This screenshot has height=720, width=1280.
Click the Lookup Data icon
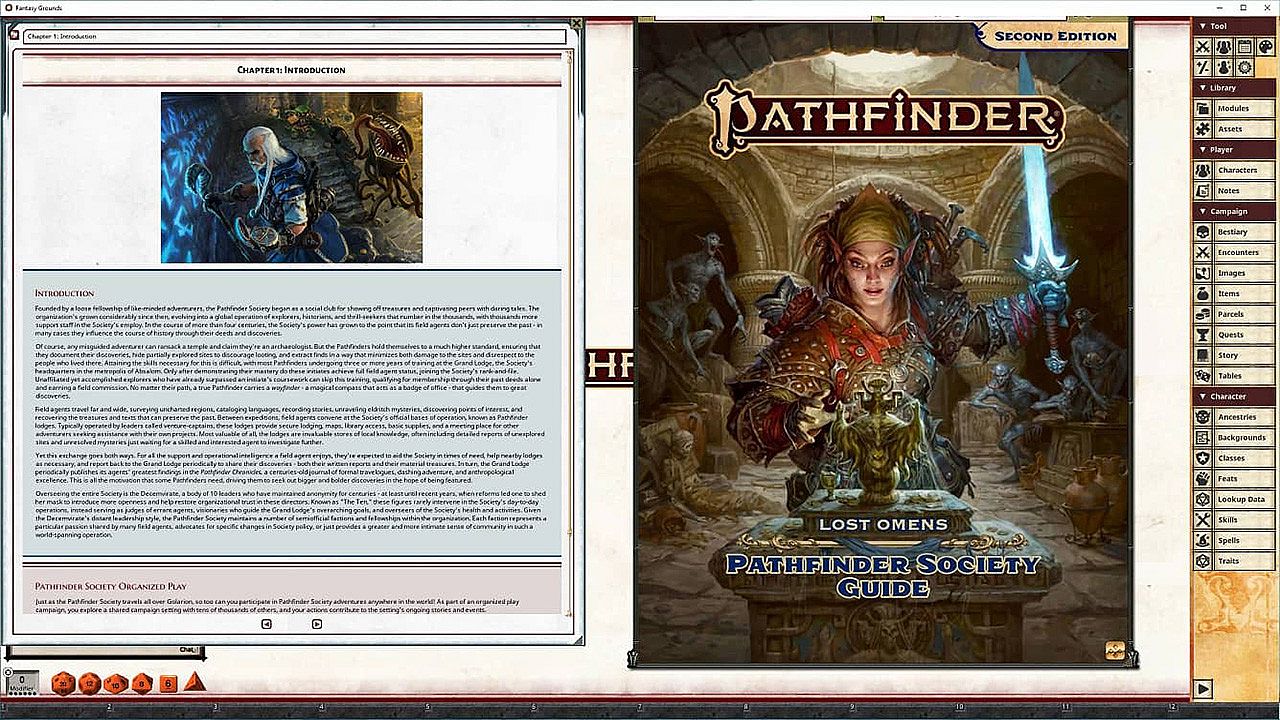click(x=1204, y=499)
